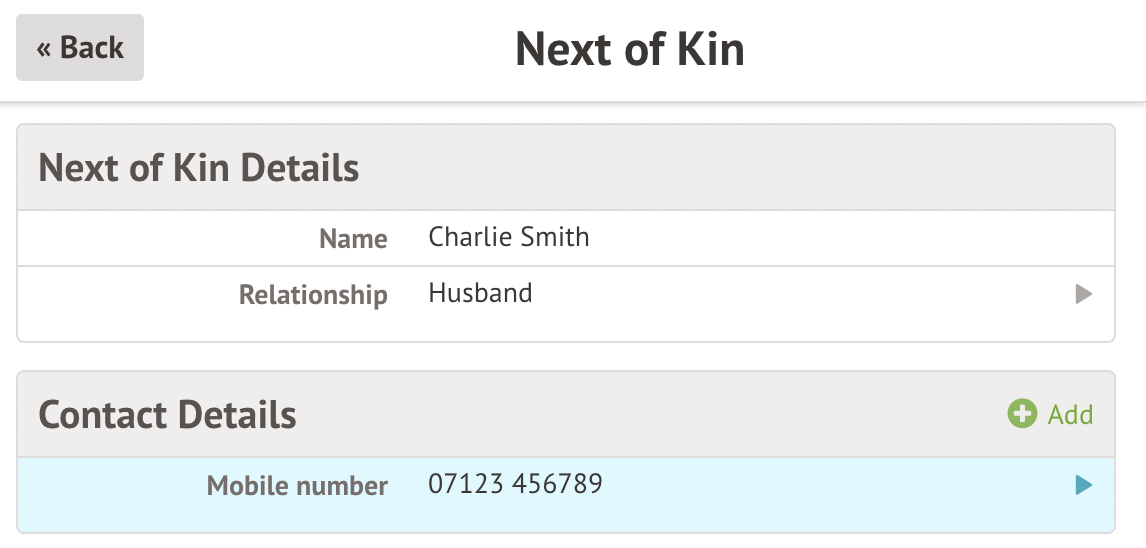Click the green plus circle icon
The image size is (1146, 548).
click(x=1022, y=414)
